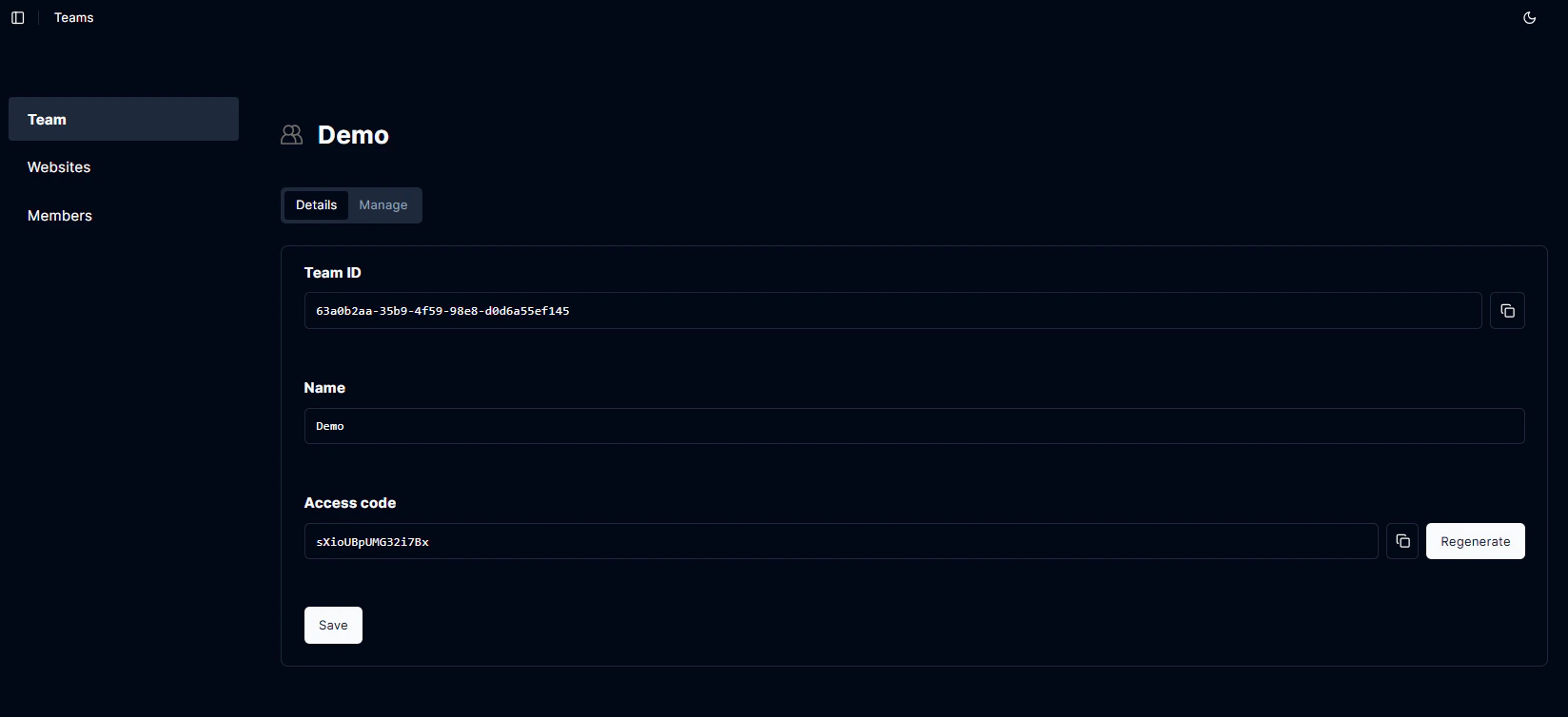1568x717 pixels.
Task: Click the Access code label
Action: 350,502
